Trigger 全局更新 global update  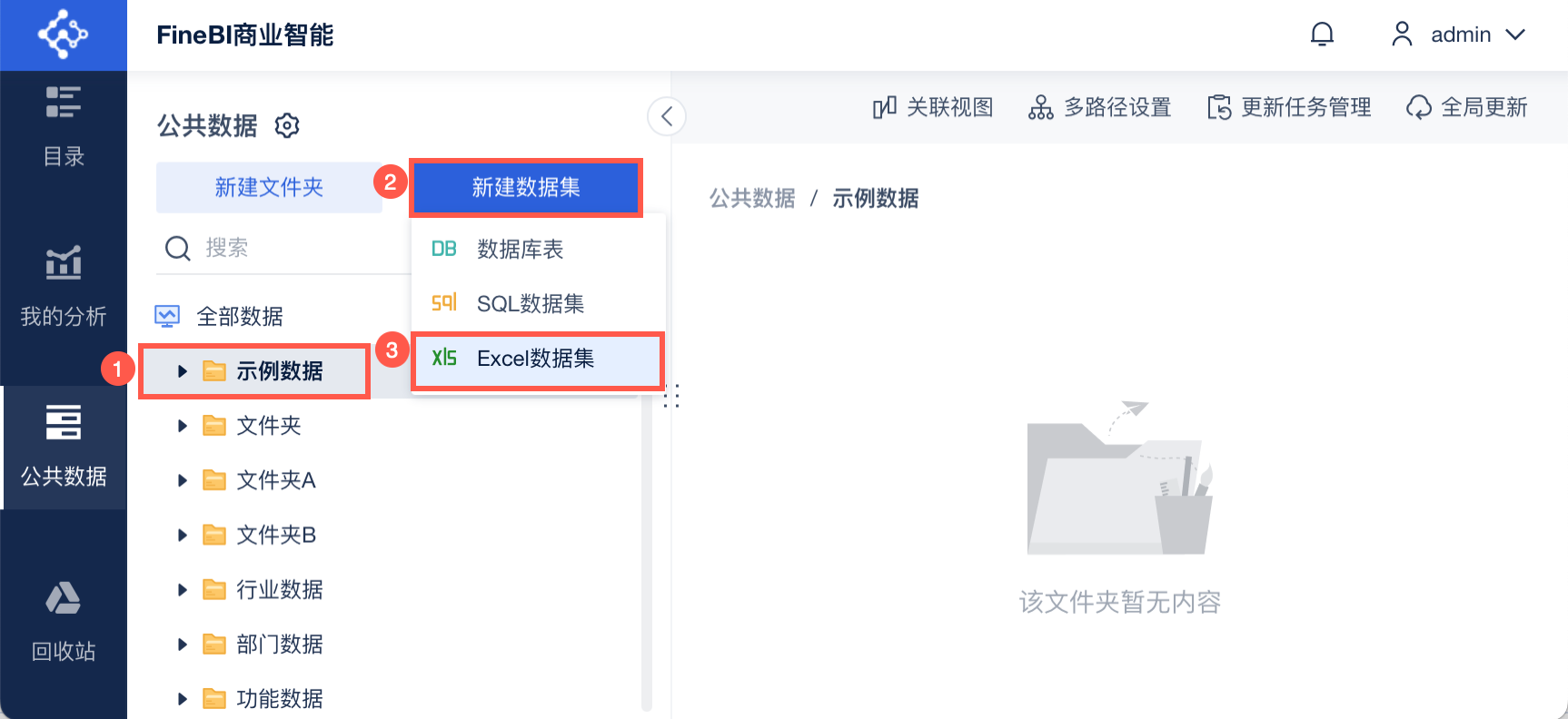(x=1467, y=107)
